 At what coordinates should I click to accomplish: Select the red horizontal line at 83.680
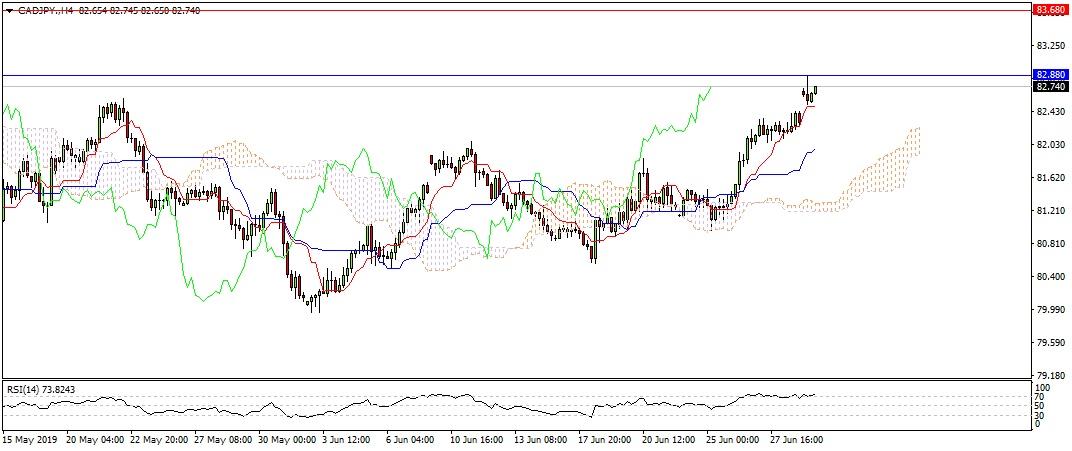(500, 10)
